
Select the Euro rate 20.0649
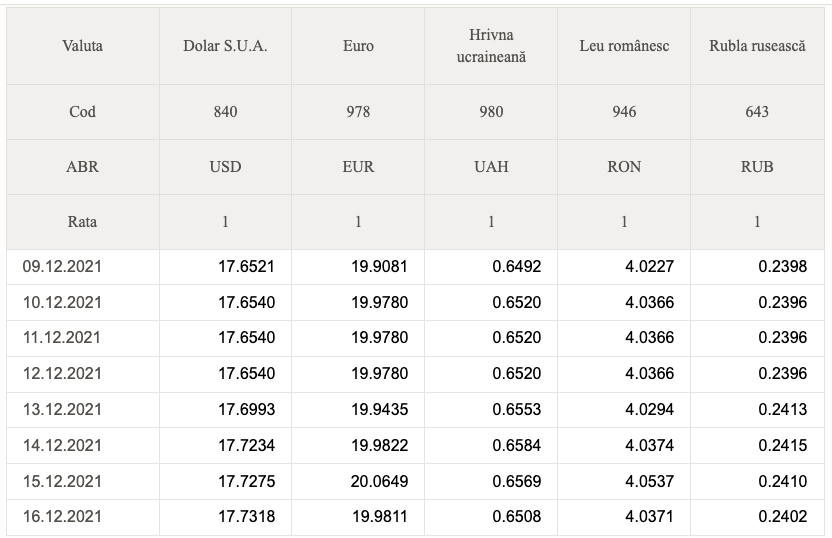(379, 481)
